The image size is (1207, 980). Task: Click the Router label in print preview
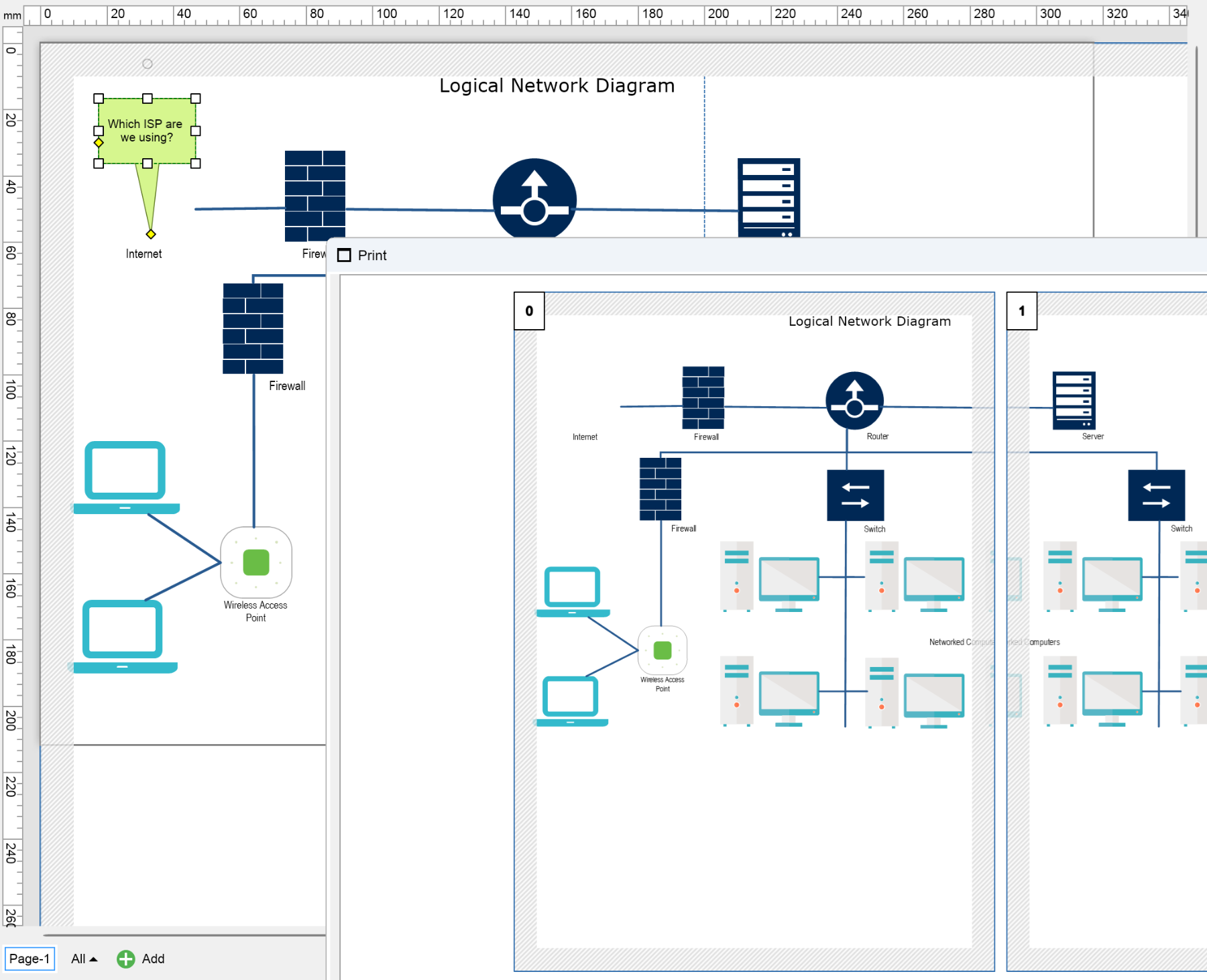[877, 436]
